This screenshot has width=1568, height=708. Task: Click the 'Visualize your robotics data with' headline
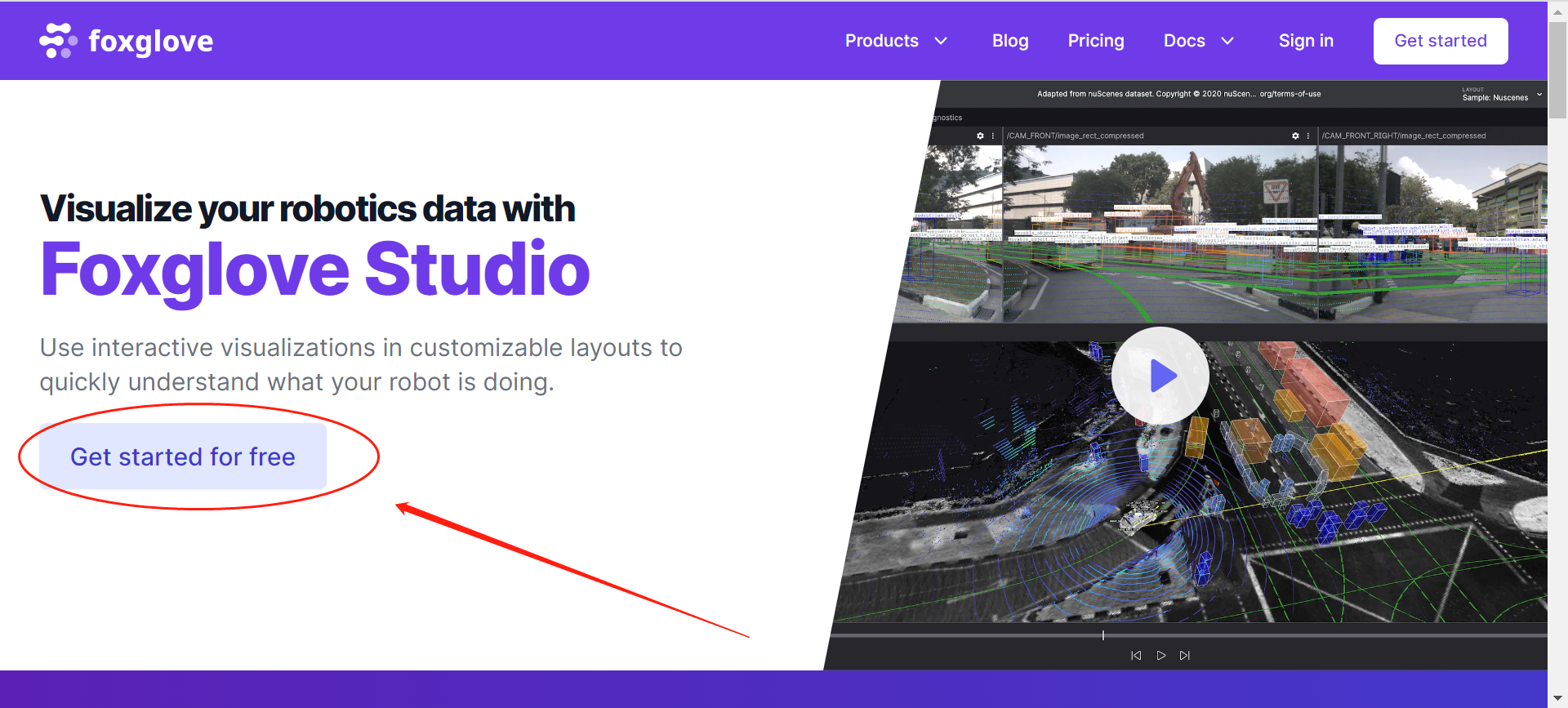(308, 208)
